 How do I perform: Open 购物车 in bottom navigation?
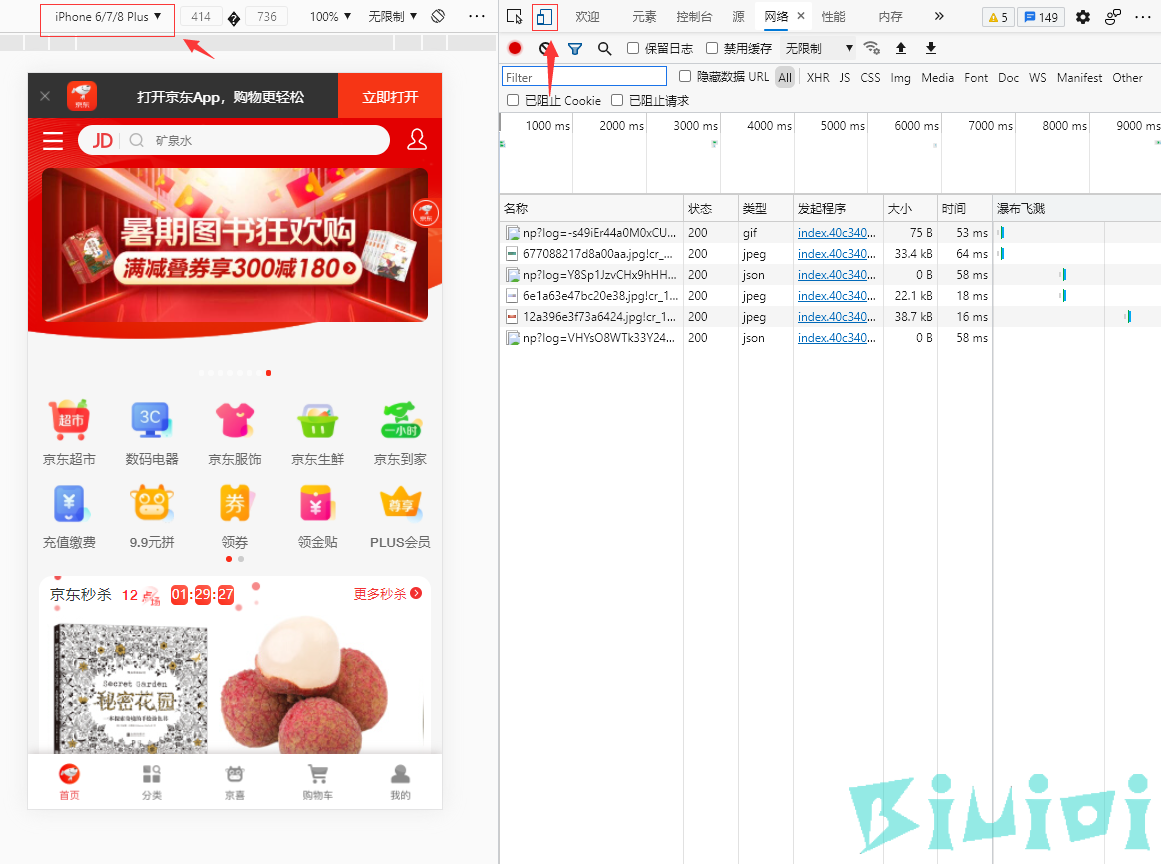[x=318, y=783]
